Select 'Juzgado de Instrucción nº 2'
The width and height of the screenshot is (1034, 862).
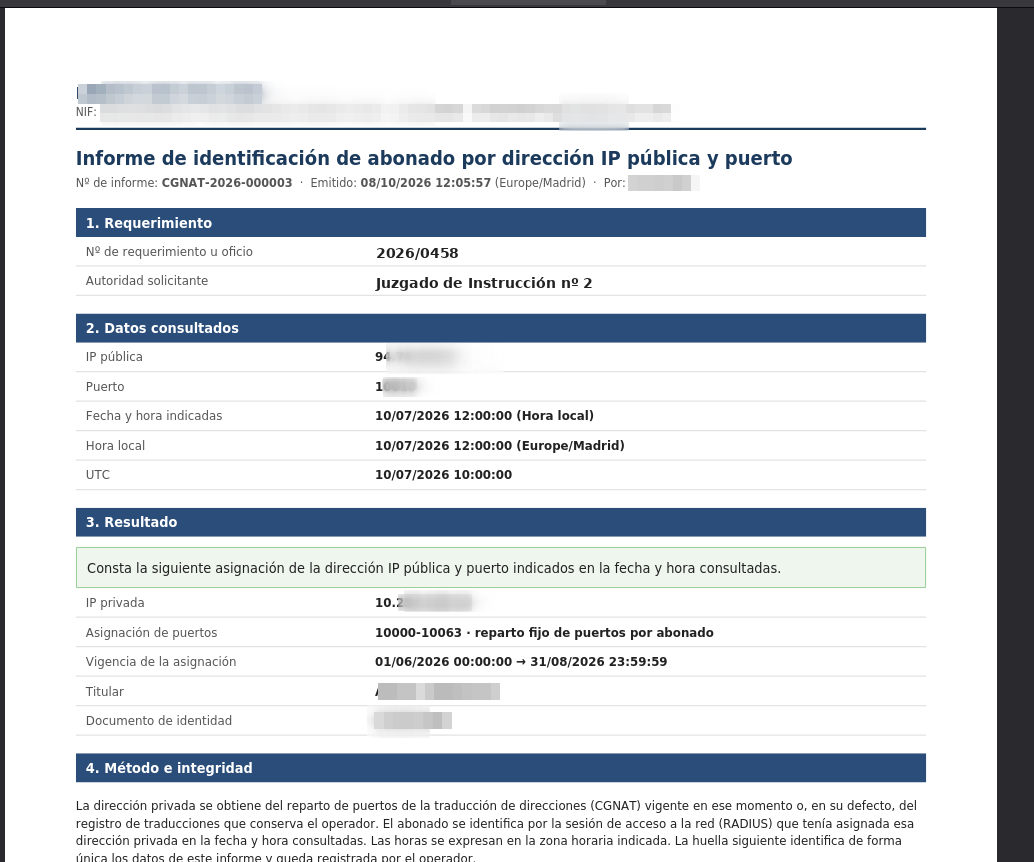[x=483, y=283]
